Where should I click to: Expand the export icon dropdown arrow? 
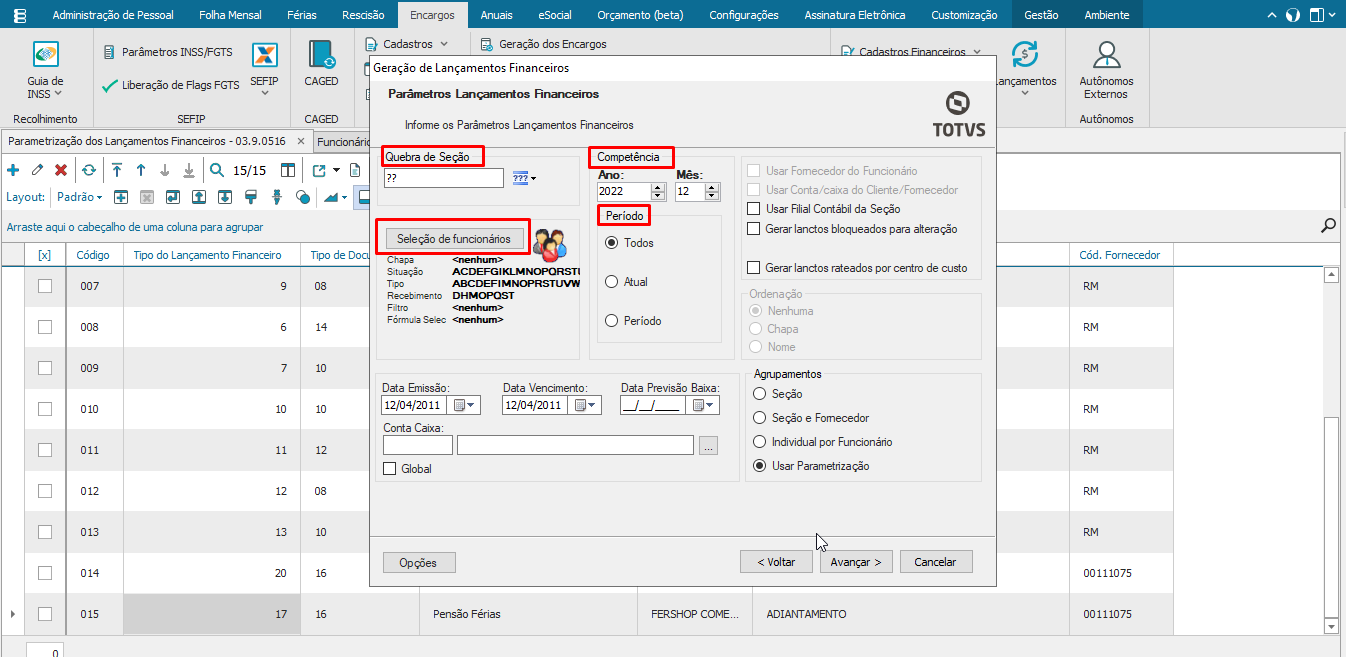[x=336, y=170]
